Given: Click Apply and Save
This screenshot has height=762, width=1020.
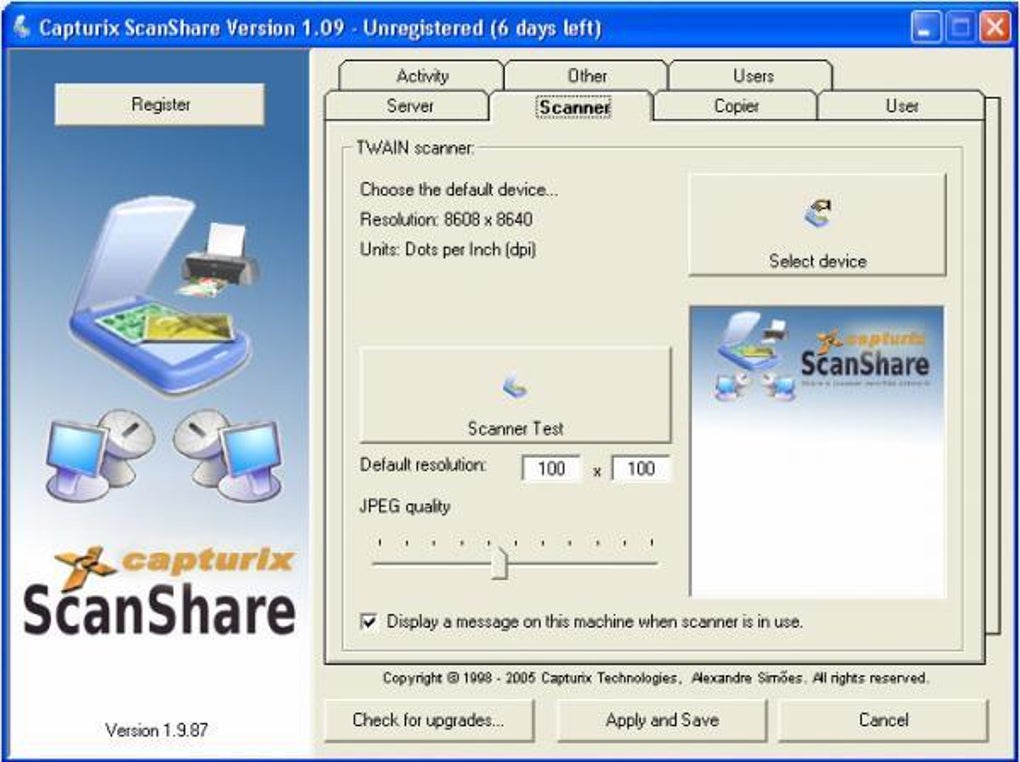Looking at the screenshot, I should tap(662, 720).
